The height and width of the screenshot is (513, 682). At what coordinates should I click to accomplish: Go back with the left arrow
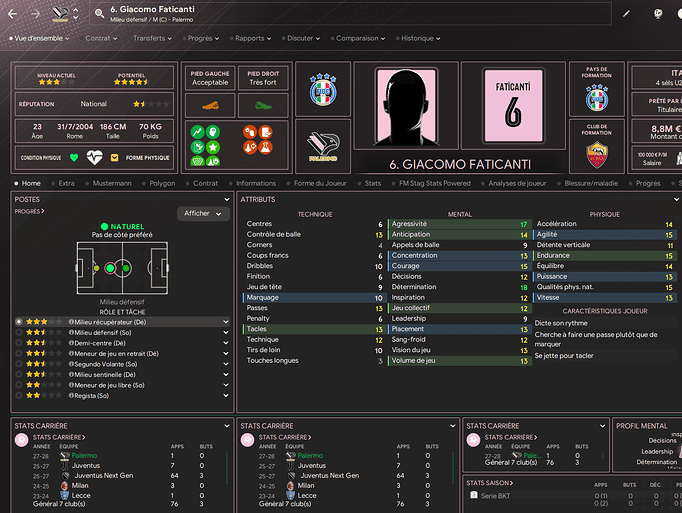pos(13,14)
